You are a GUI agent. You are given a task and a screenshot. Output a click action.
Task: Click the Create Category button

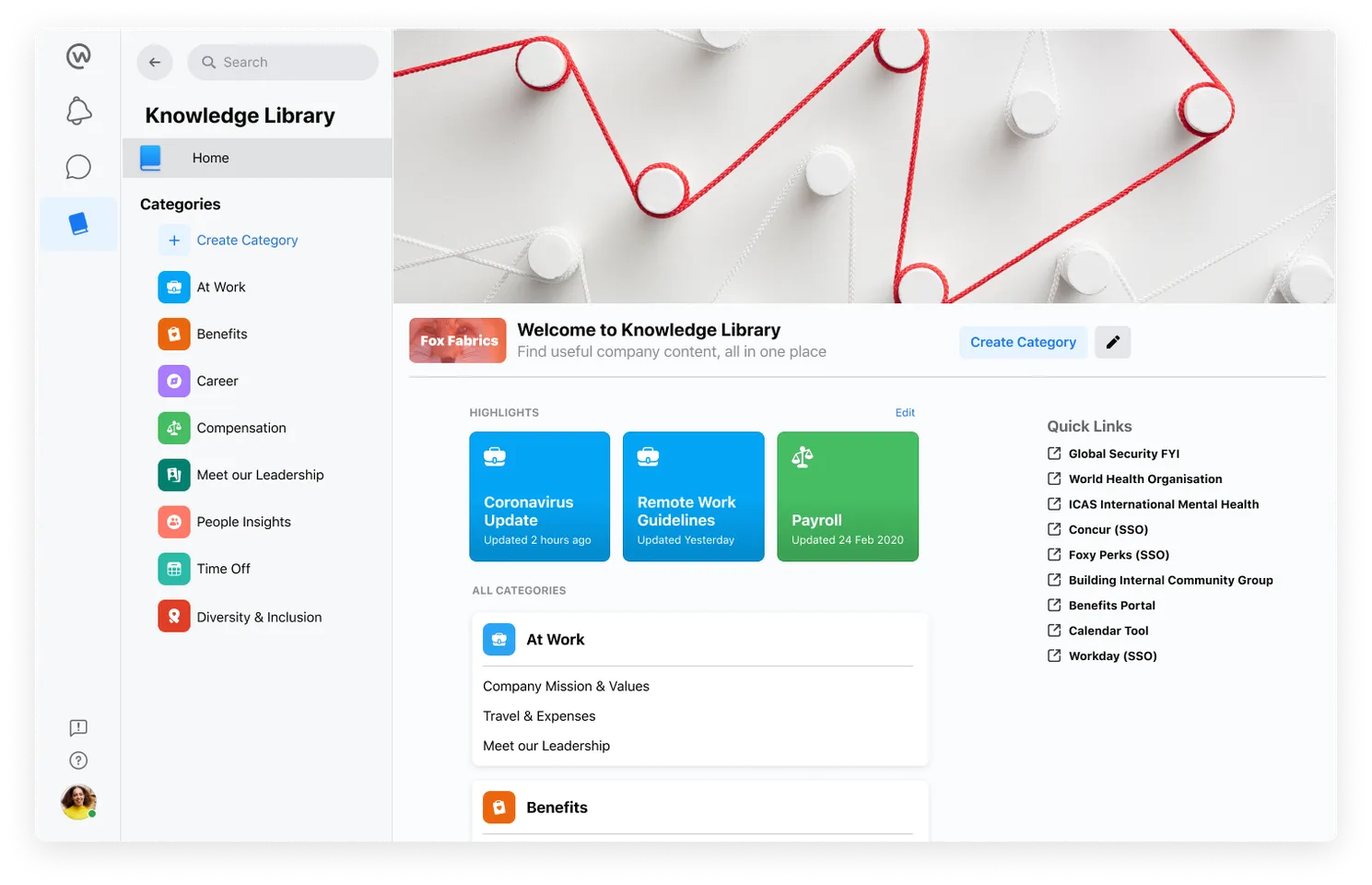tap(1023, 342)
